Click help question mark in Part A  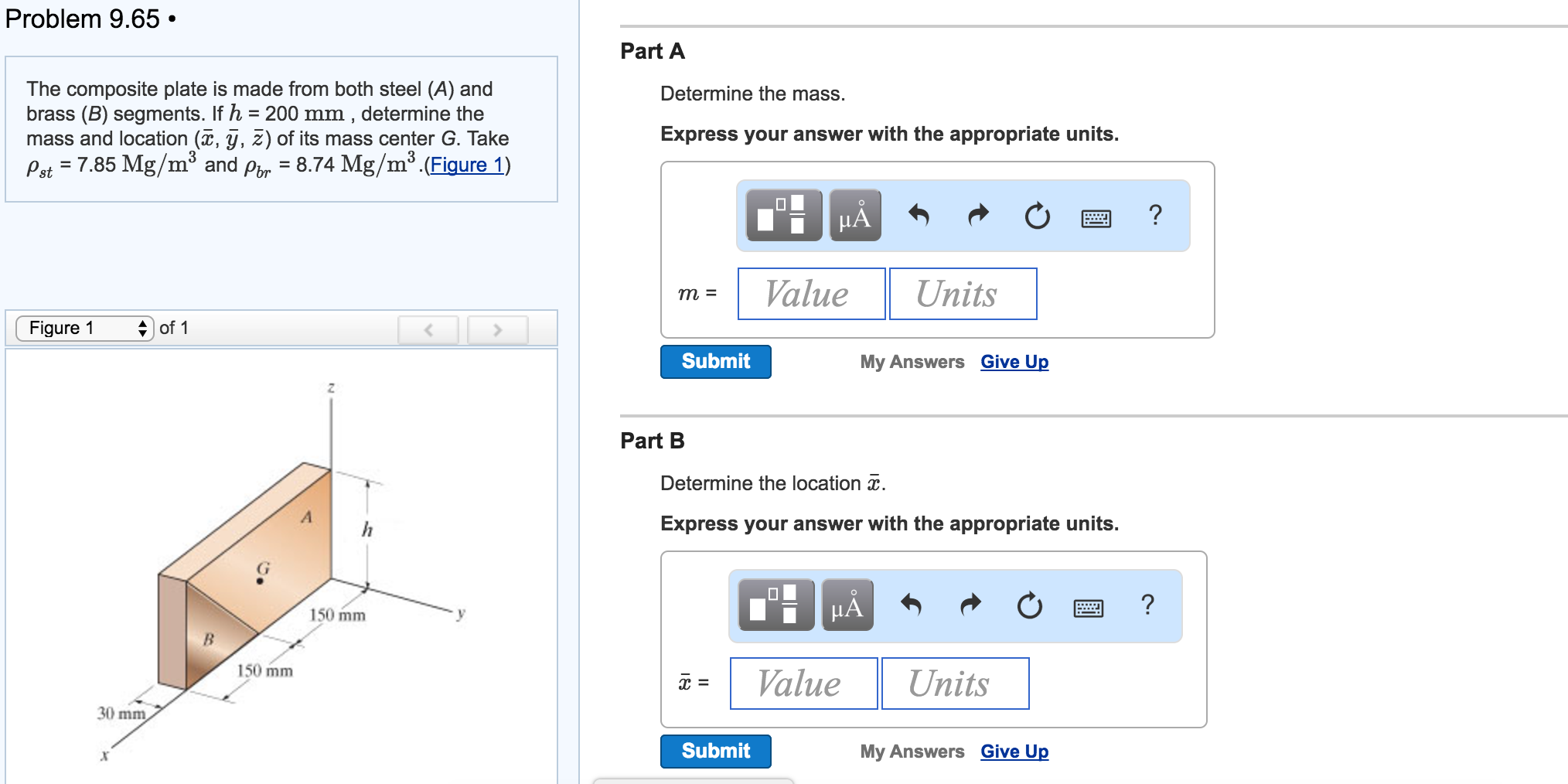(1155, 215)
